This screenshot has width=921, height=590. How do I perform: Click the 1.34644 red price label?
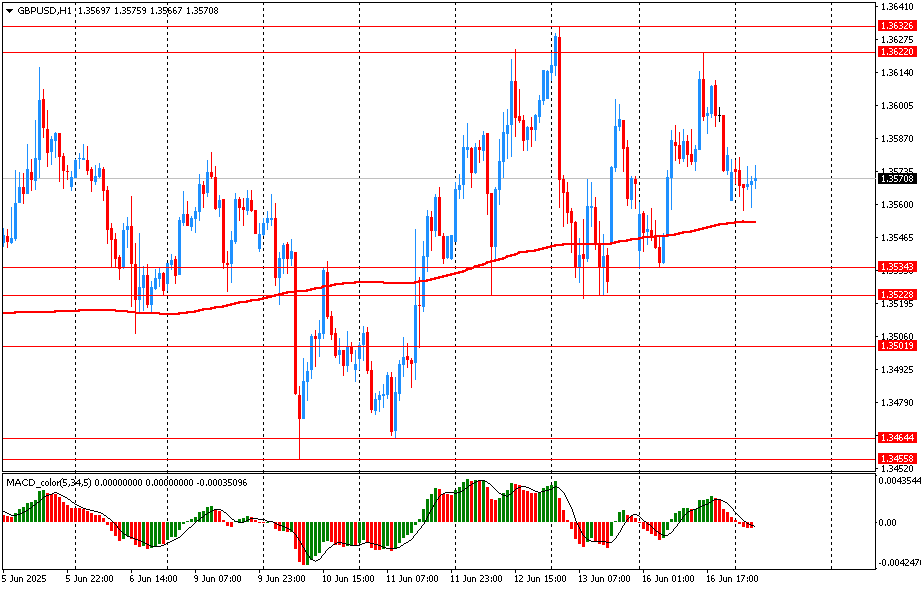pyautogui.click(x=896, y=438)
